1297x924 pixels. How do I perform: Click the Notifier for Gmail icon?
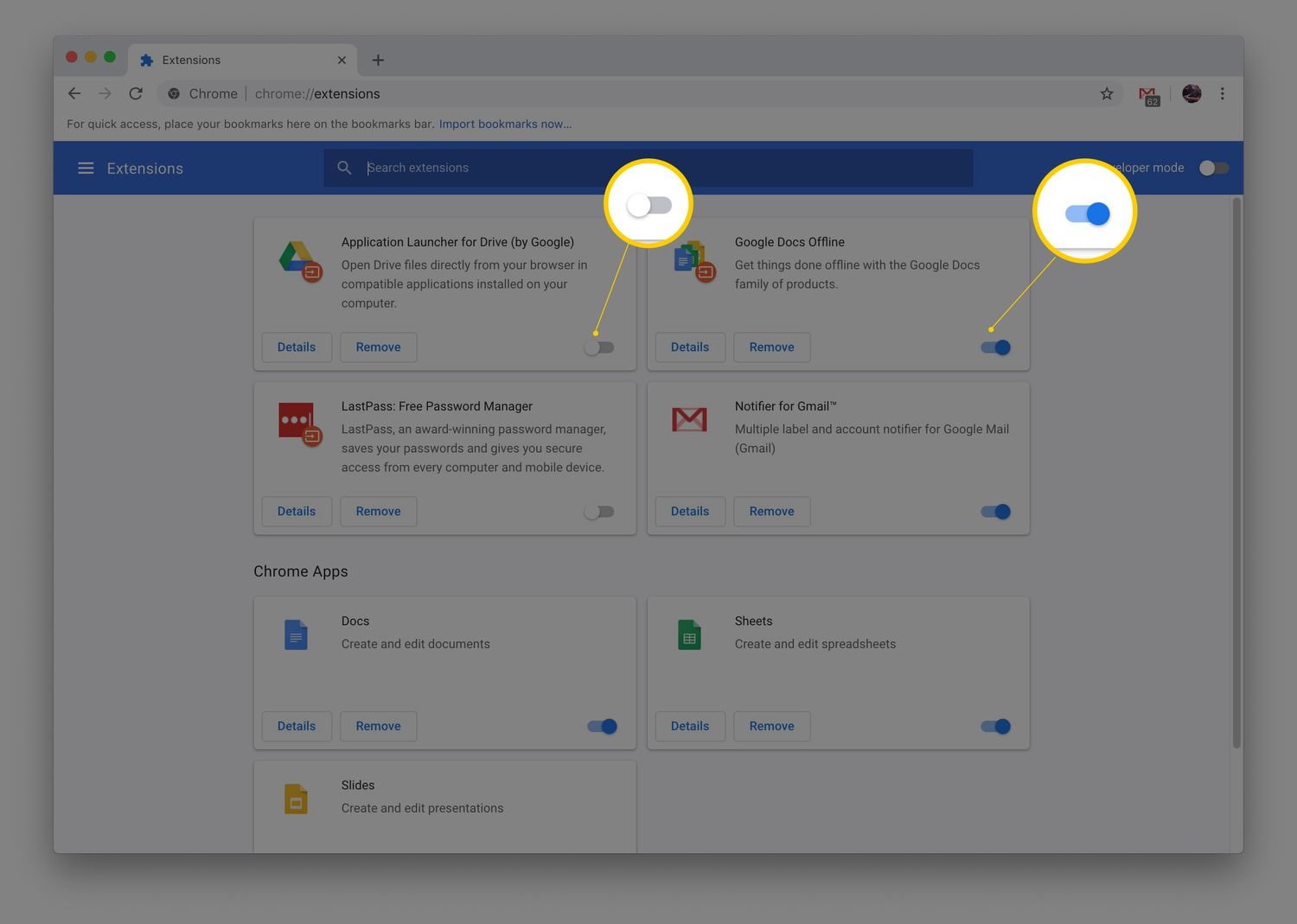click(689, 419)
